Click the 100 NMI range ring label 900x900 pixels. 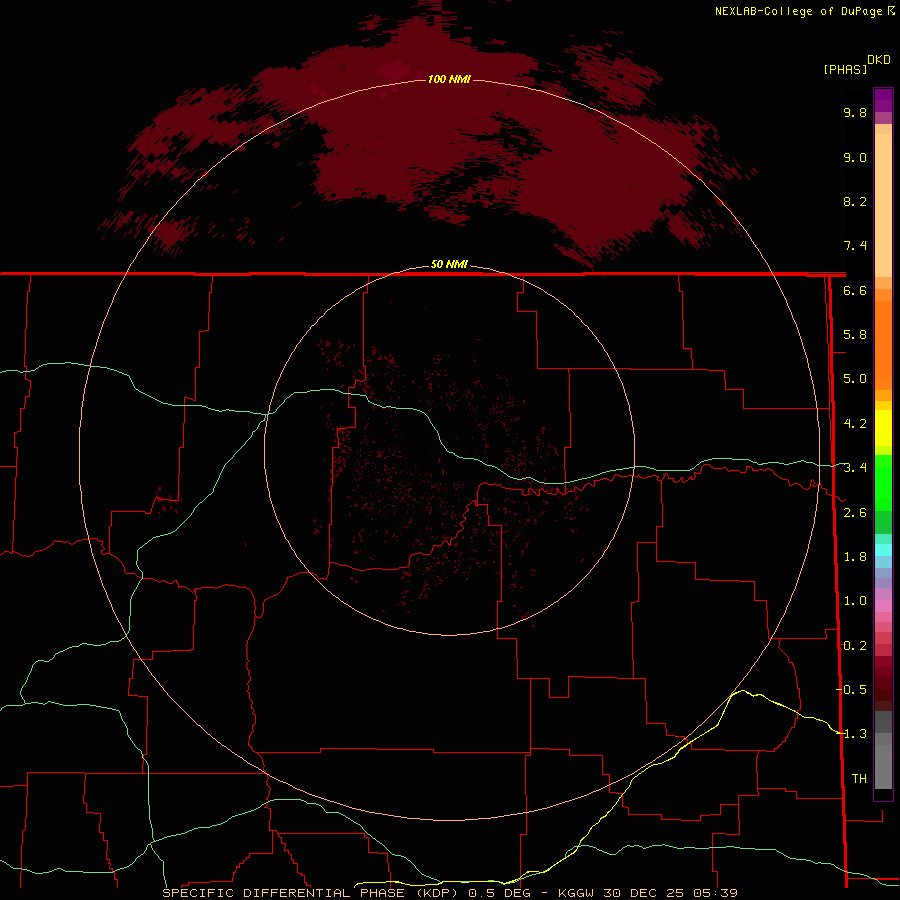click(449, 79)
